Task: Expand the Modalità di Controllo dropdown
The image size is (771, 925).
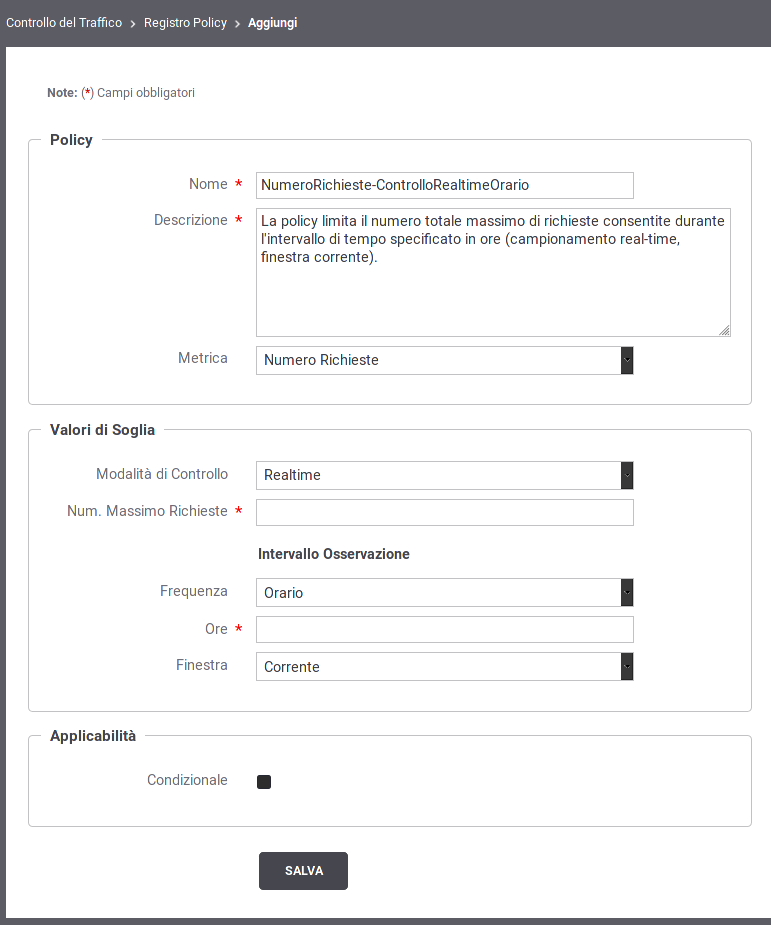Action: coord(627,475)
